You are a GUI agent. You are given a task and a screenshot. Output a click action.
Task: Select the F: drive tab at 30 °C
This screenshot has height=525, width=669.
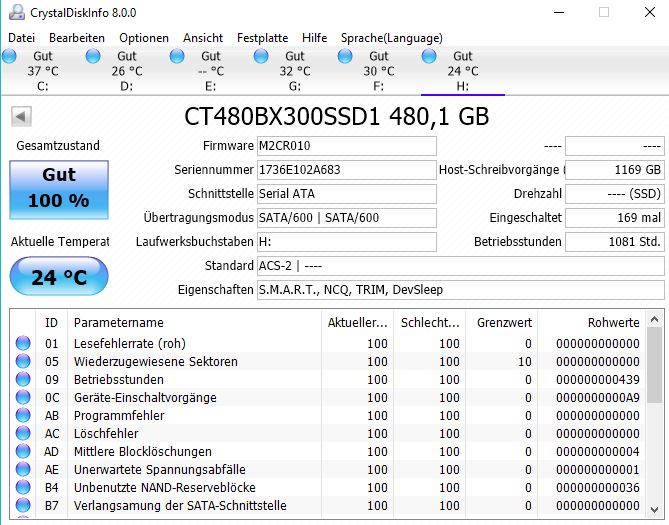click(378, 71)
